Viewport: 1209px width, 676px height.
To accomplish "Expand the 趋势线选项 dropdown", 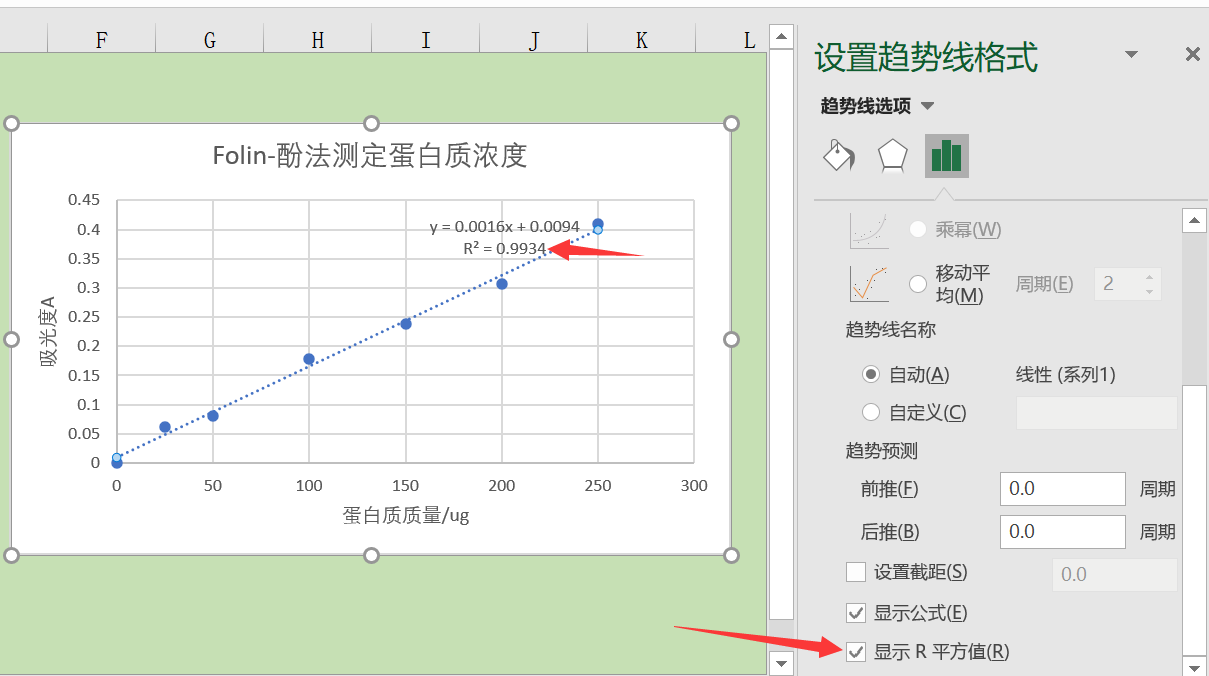I will (x=927, y=106).
